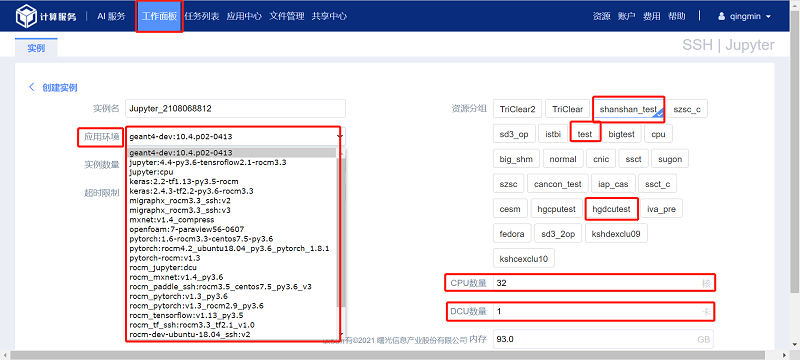Select the 实例 tab
800x360 pixels.
36,48
